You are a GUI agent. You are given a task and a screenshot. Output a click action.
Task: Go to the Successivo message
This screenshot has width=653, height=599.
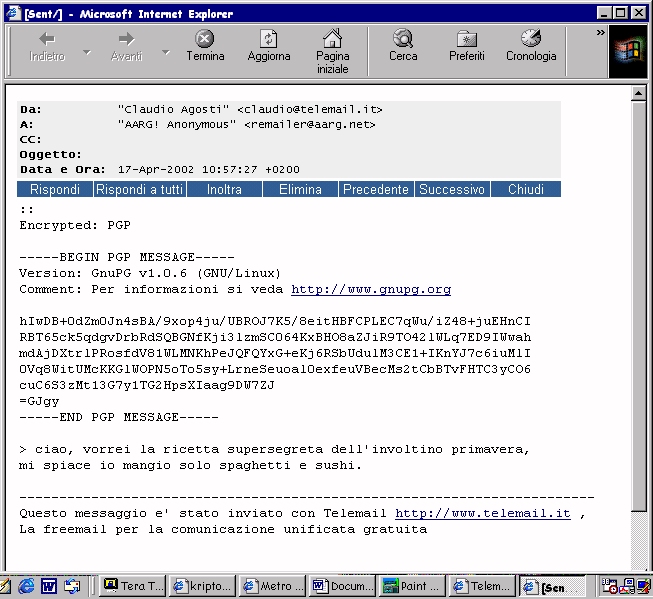452,189
